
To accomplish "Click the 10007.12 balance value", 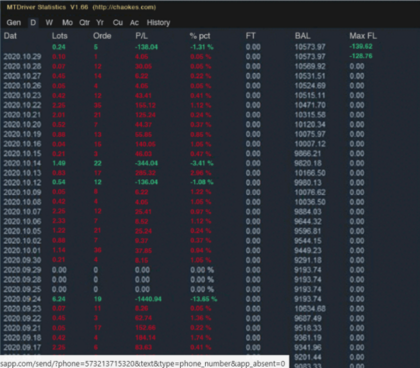I will (x=310, y=144).
